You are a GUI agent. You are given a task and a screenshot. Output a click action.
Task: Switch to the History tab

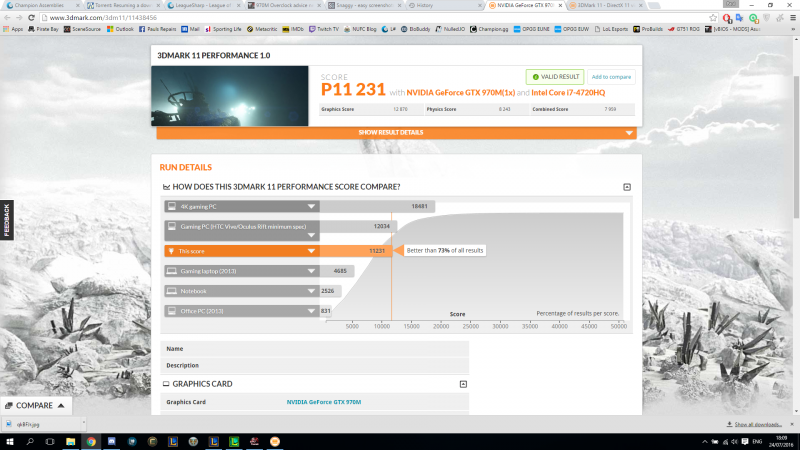(445, 5)
